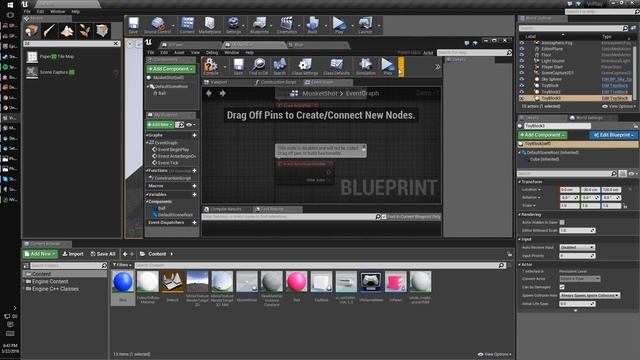
Task: Toggle visibility of Atmospheric Fog actor
Action: [522, 43]
